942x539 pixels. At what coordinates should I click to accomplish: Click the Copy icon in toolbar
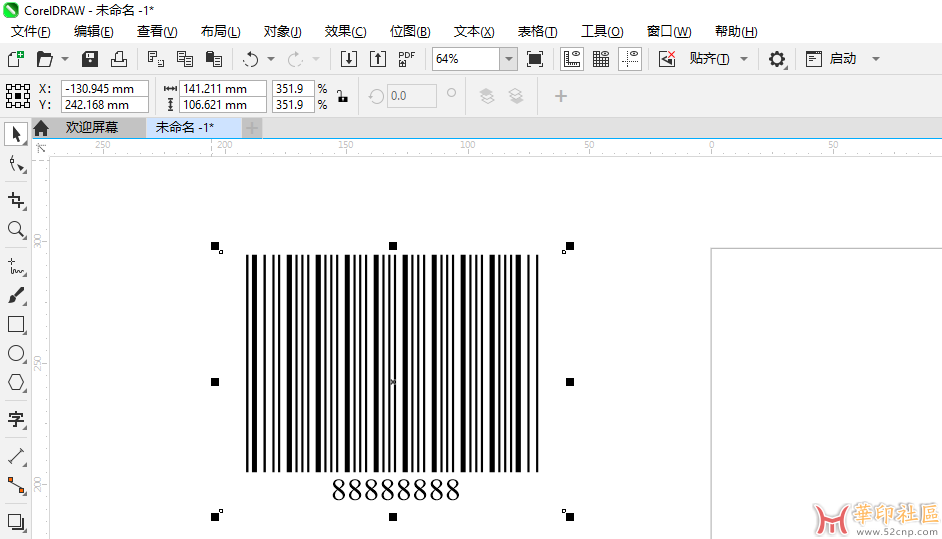pos(185,59)
